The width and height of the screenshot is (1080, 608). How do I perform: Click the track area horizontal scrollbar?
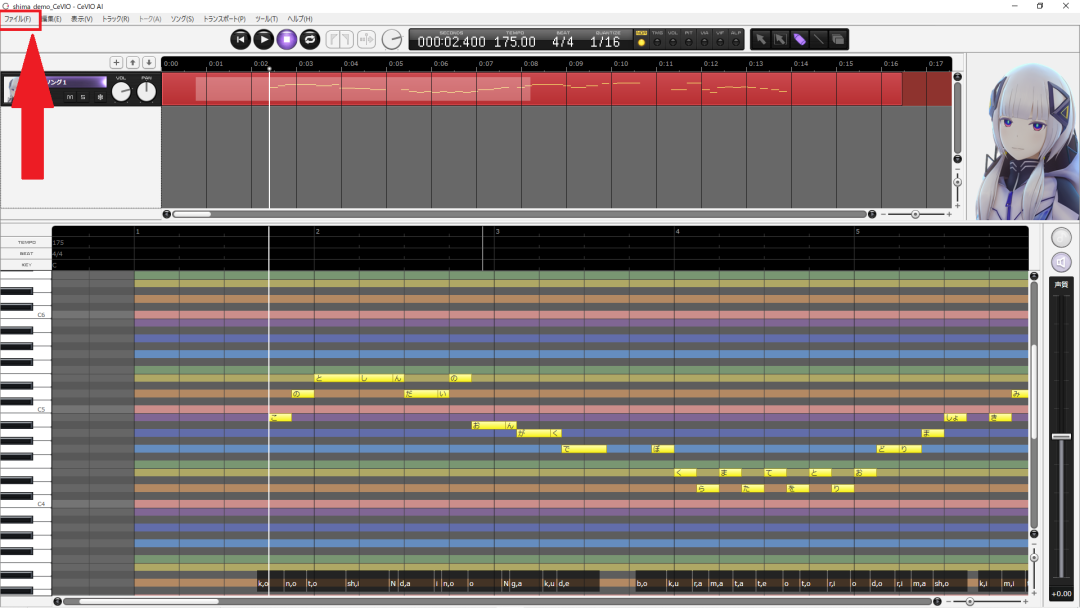click(x=519, y=214)
